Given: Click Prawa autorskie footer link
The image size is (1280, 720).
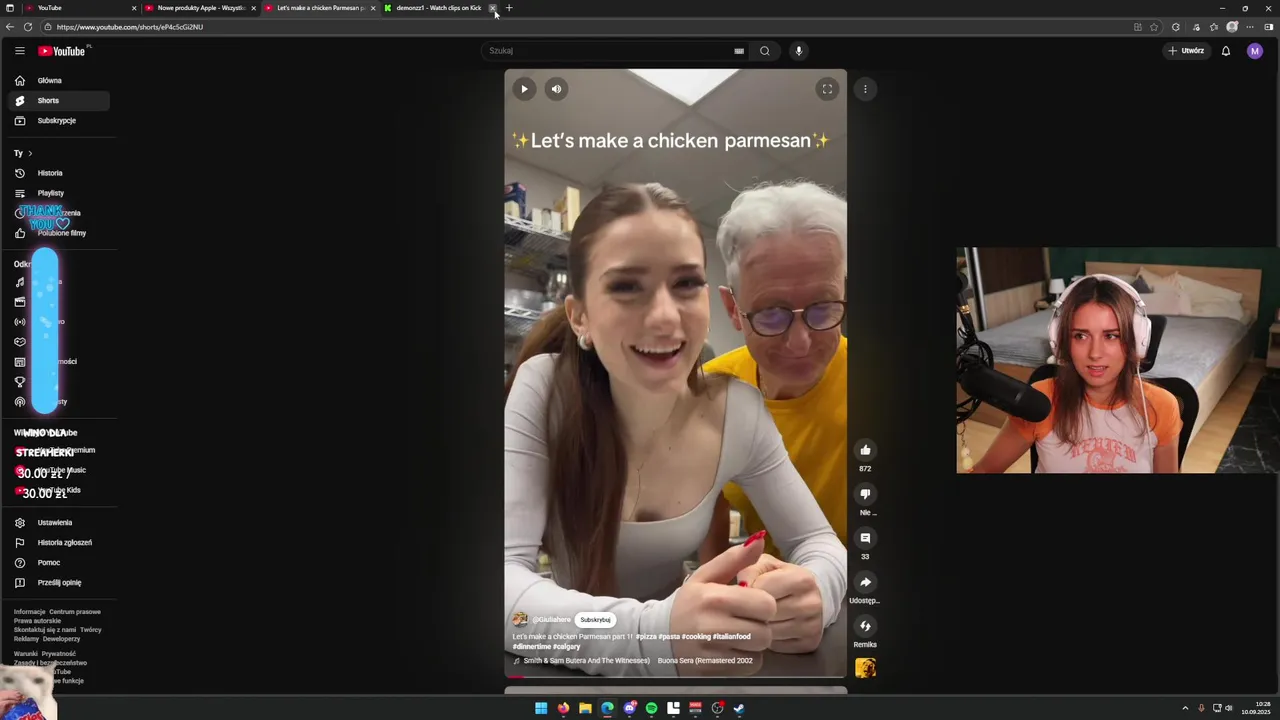Looking at the screenshot, I should [37, 621].
